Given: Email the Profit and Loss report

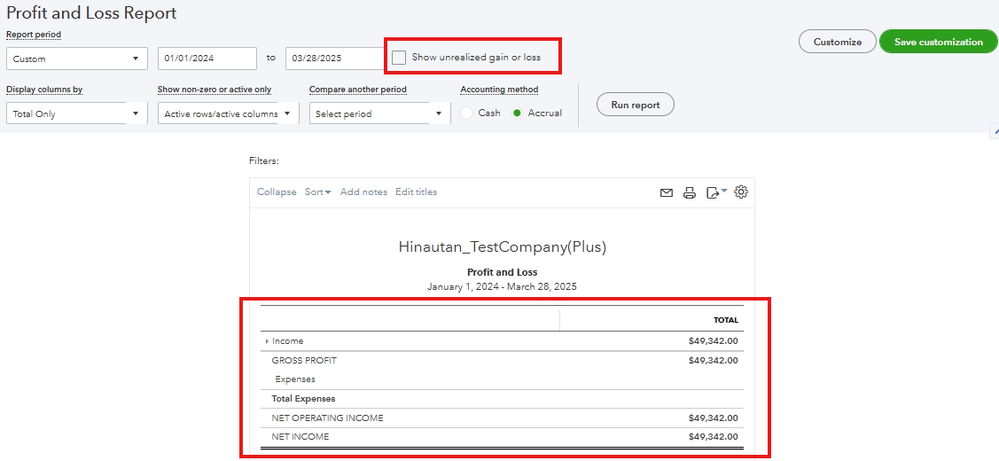Looking at the screenshot, I should pyautogui.click(x=666, y=193).
